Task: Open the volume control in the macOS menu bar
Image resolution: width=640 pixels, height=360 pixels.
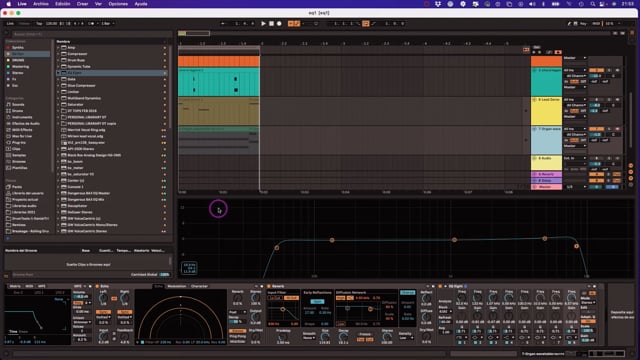Action: pos(532,4)
